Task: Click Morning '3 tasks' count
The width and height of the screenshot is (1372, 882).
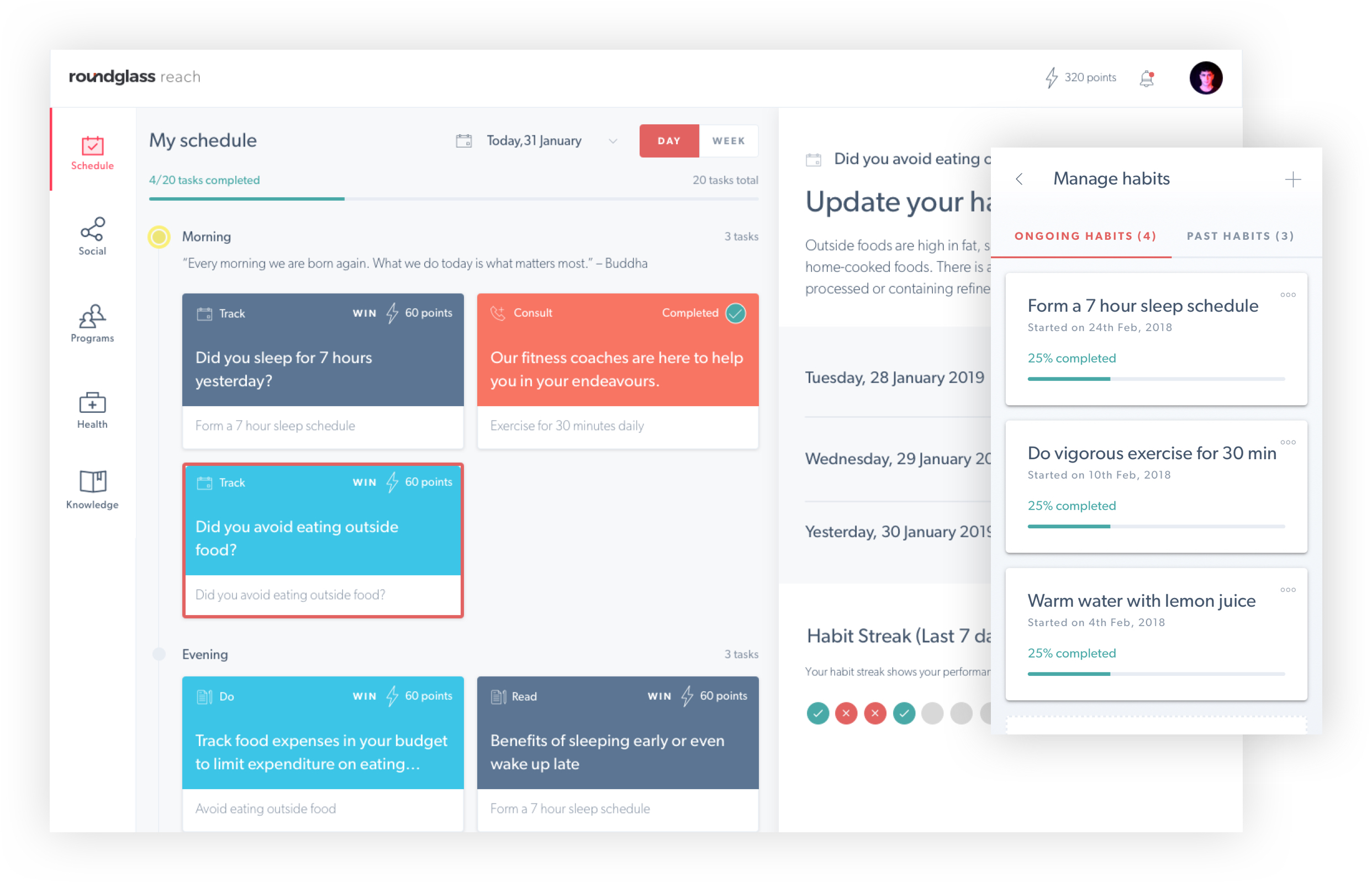Action: point(741,237)
